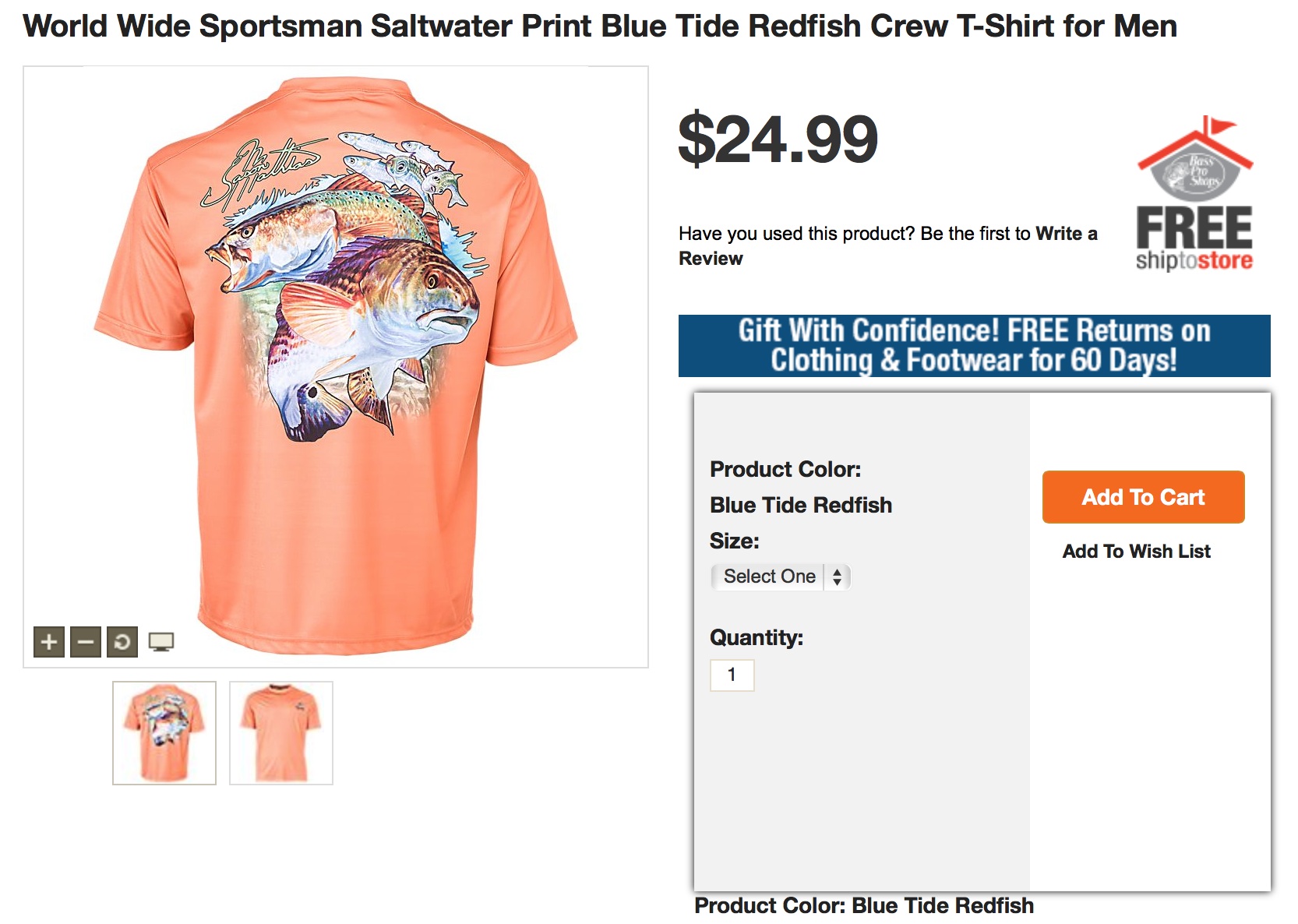Open the Size Select One dropdown
This screenshot has height=924, width=1298.
pyautogui.click(x=781, y=577)
